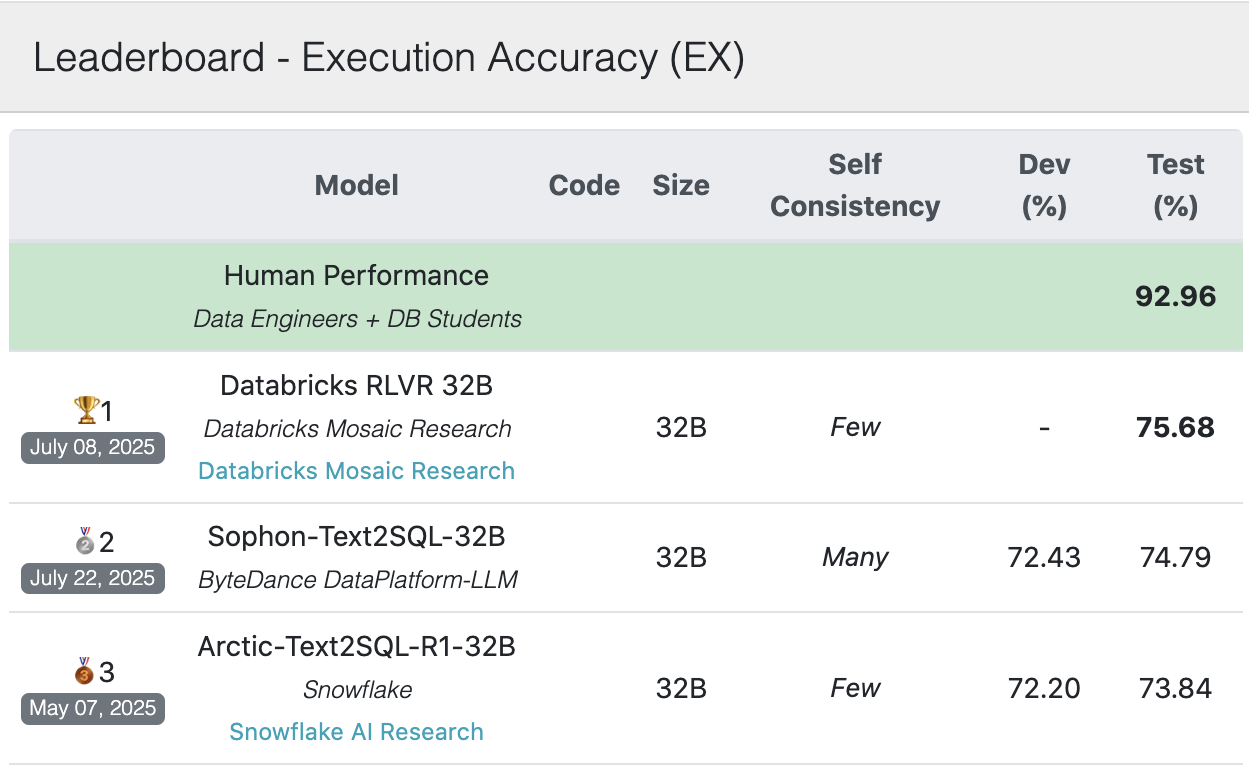Click the 32B size of Sophon-Text2SQL
Screen dimensions: 1249x767
(681, 558)
